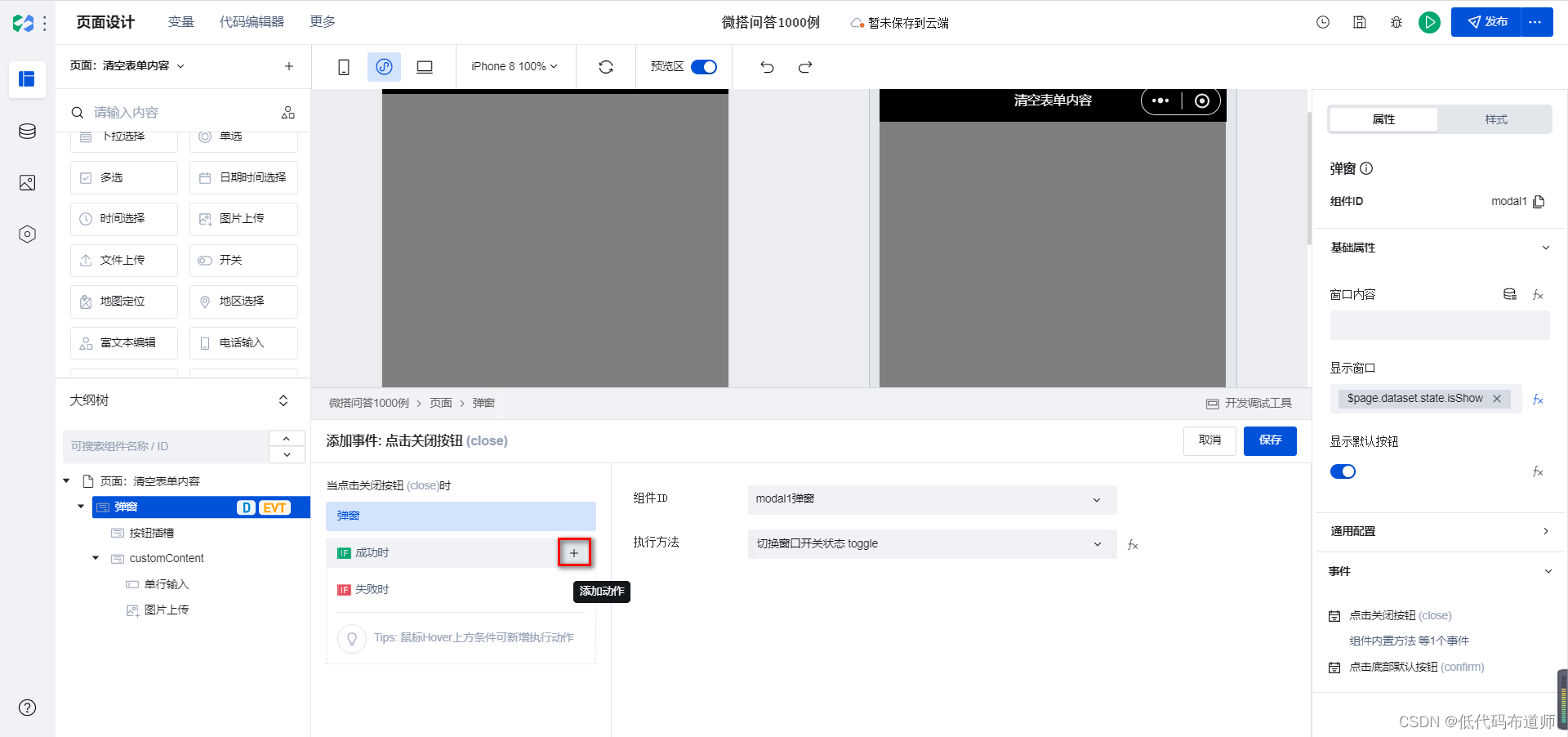This screenshot has width=1568, height=737.
Task: Open the data source sidebar icon
Action: tap(27, 131)
